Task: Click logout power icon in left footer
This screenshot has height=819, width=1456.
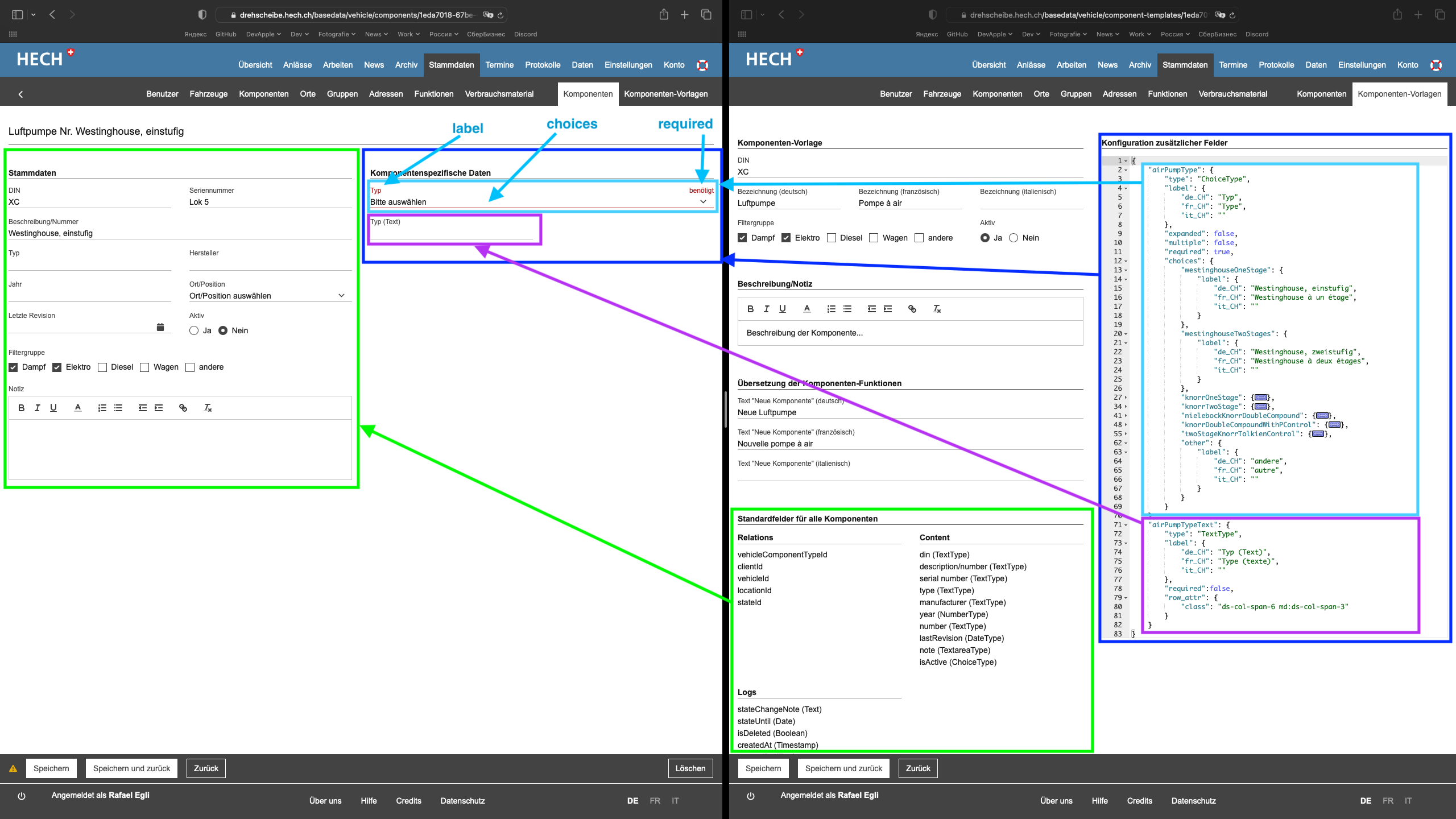Action: (22, 796)
